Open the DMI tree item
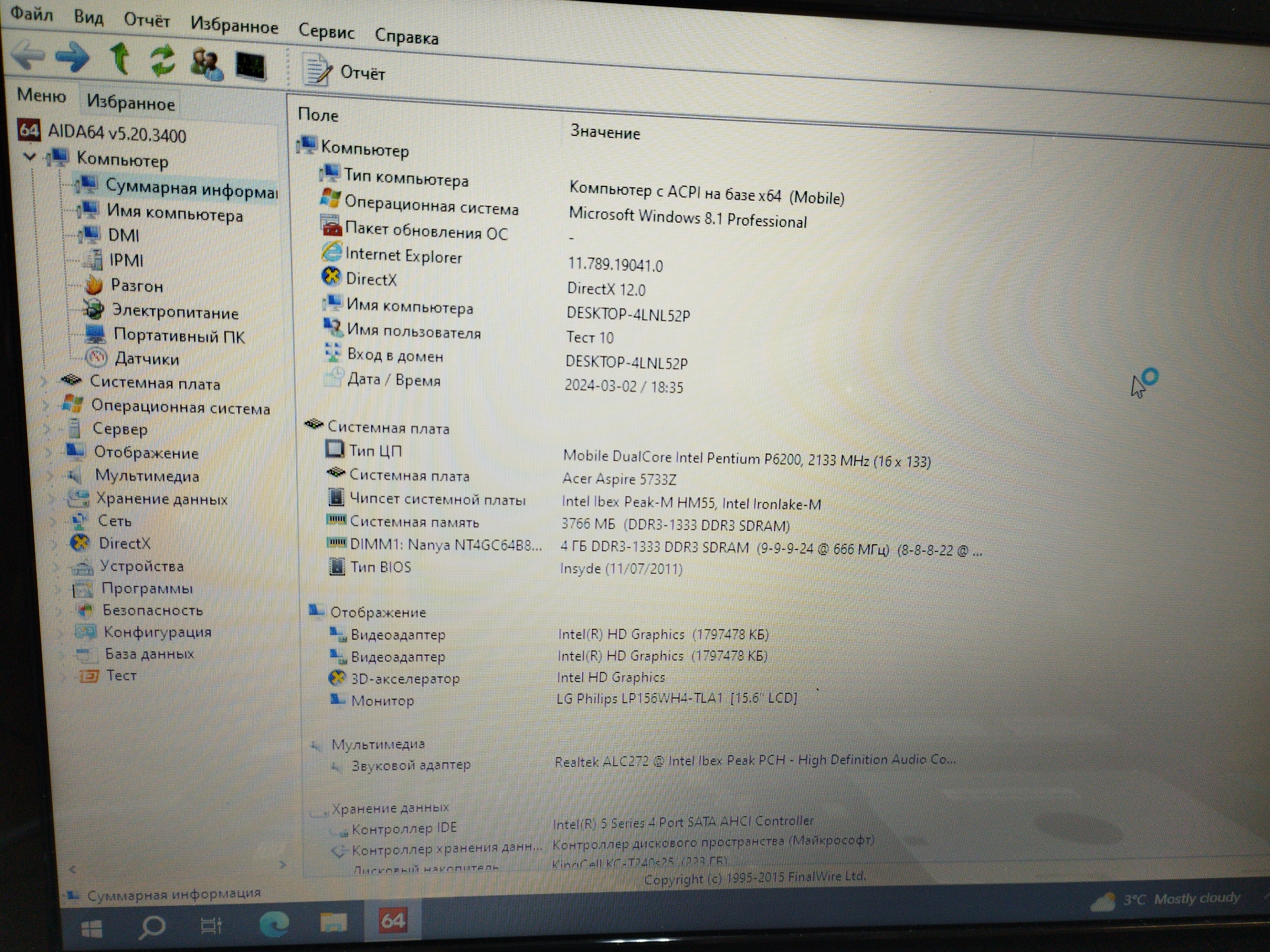This screenshot has width=1270, height=952. tap(109, 235)
